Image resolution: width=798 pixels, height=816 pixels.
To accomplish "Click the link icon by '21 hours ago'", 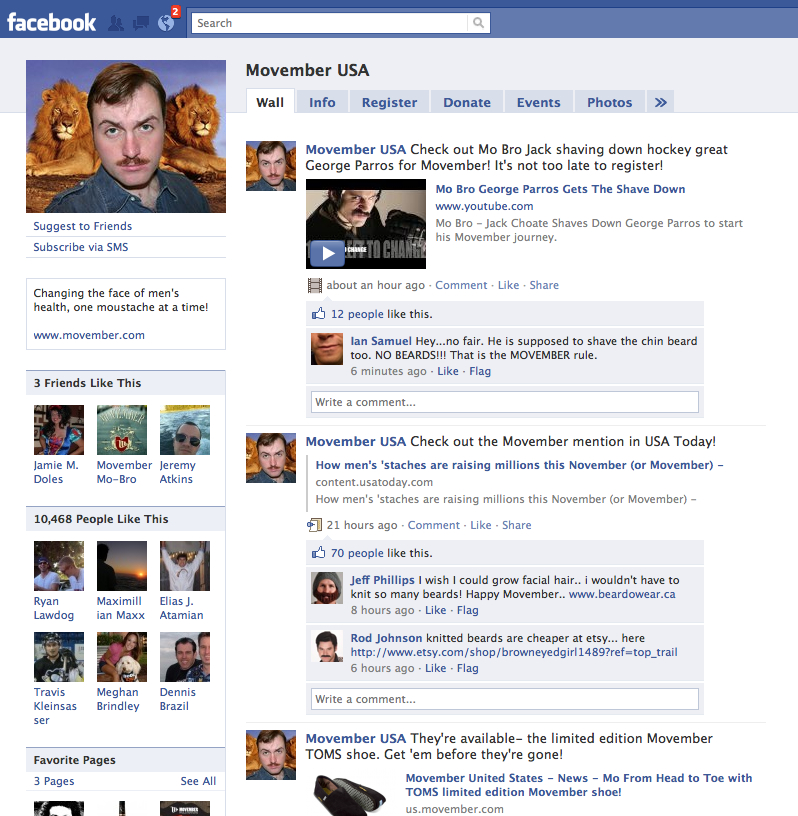I will point(314,525).
